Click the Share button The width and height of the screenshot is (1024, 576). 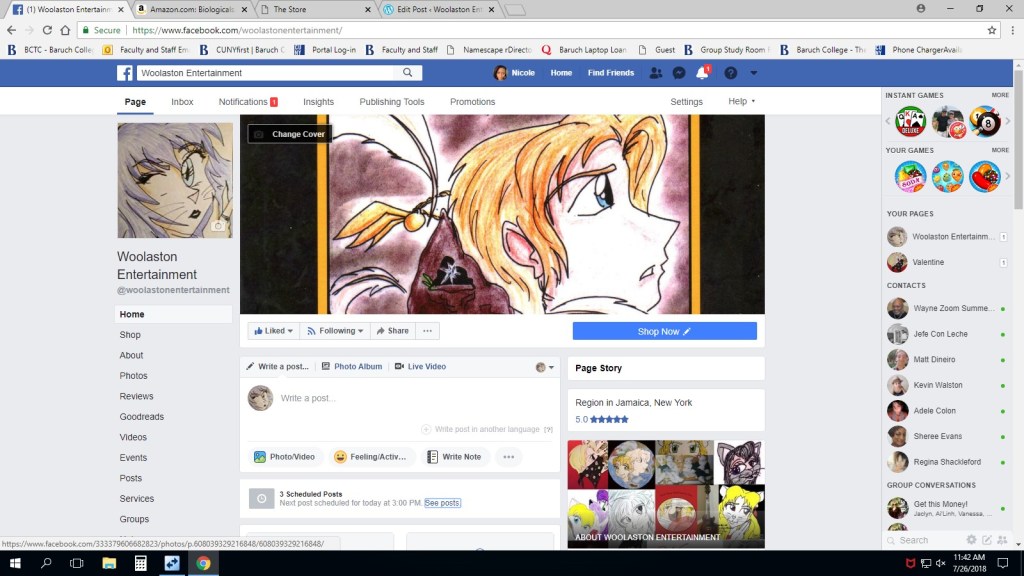pos(392,331)
